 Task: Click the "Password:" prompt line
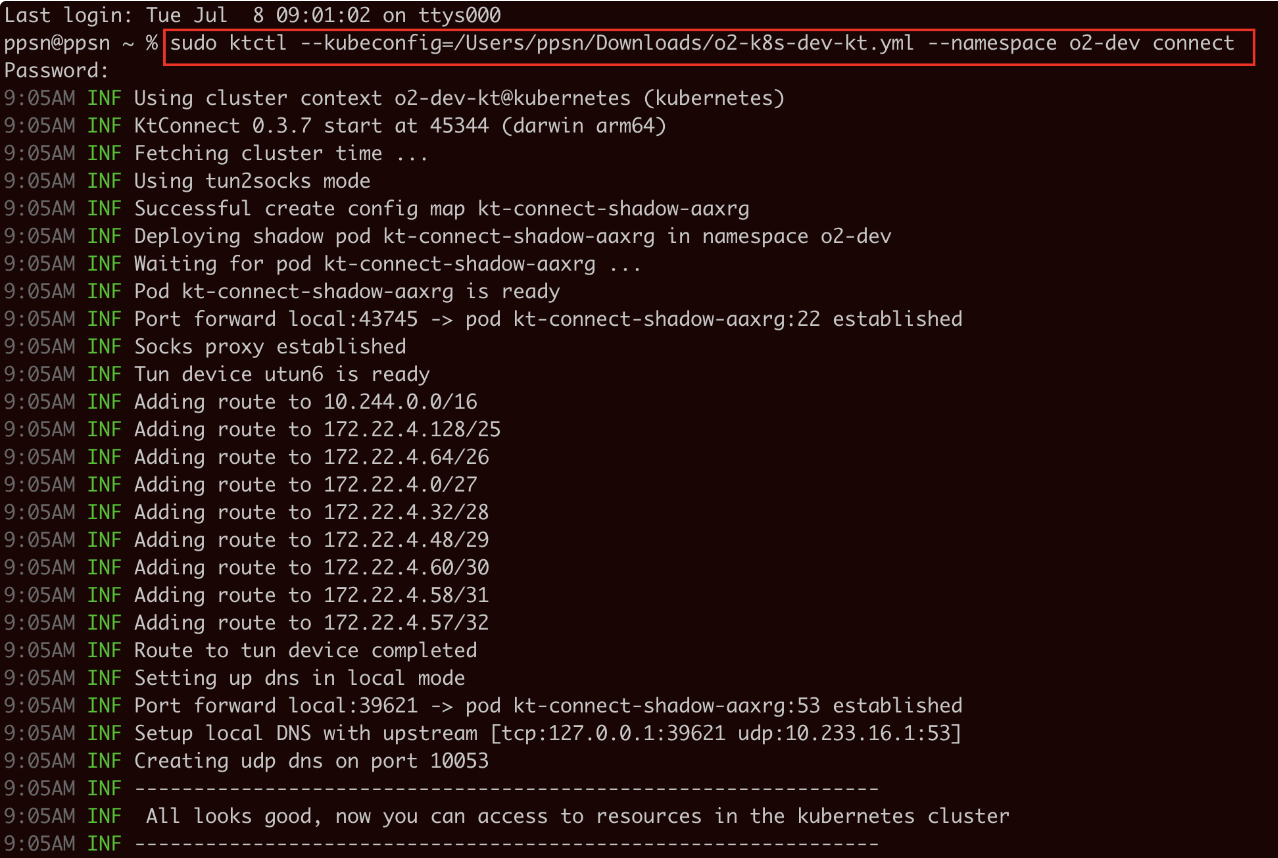pos(56,71)
